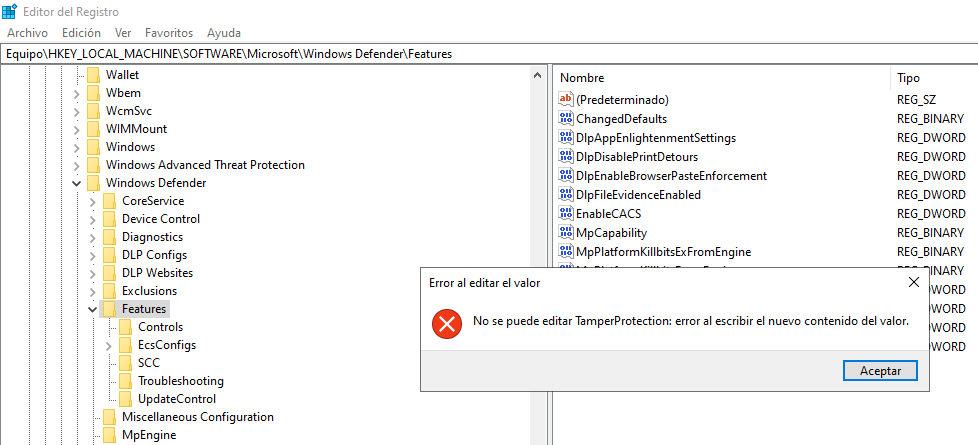Select the (Predeterminado) string value icon
Screen dimensions: 978x445
tap(566, 100)
